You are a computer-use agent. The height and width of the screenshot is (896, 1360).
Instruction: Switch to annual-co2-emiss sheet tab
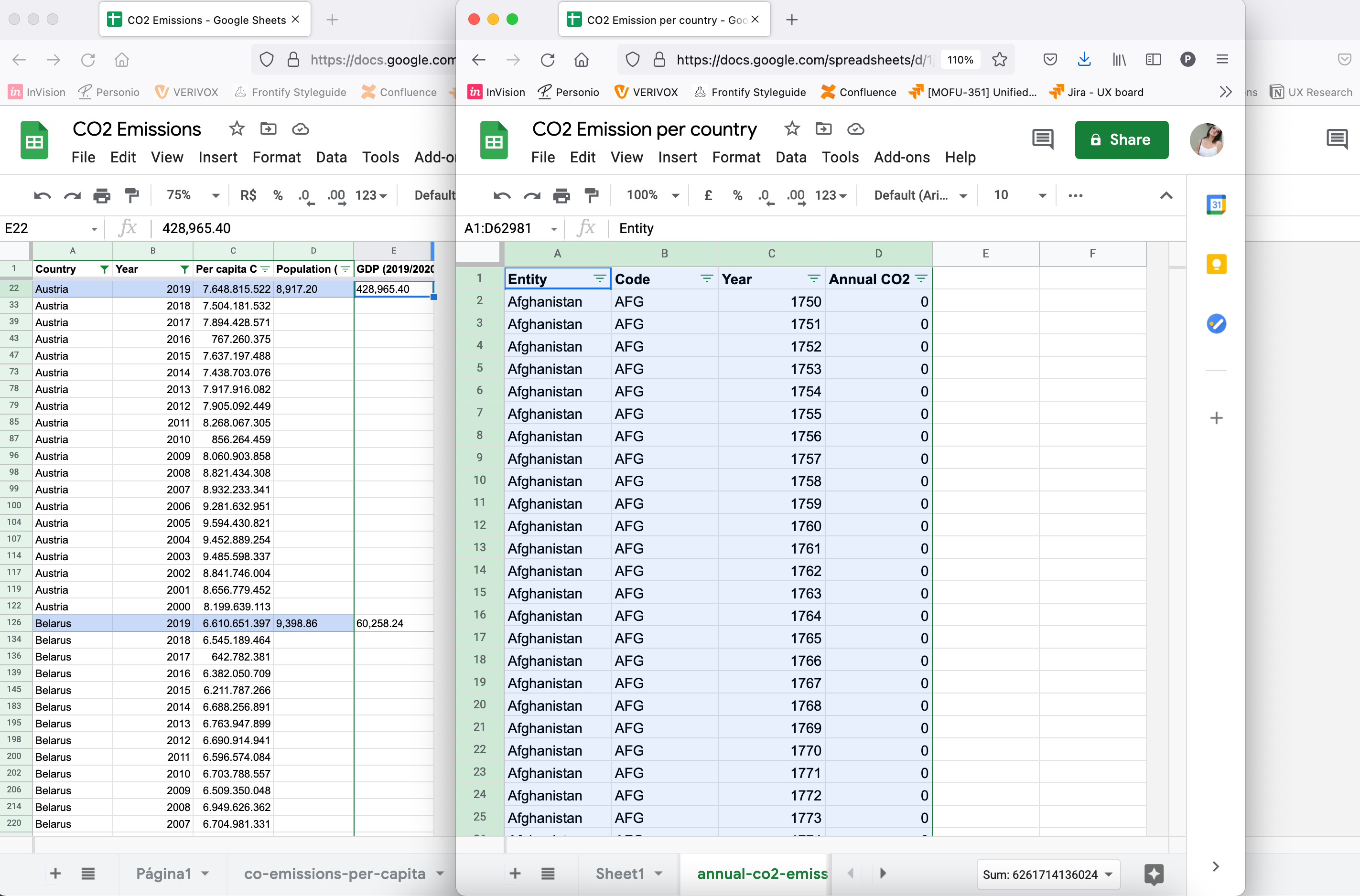[761, 874]
